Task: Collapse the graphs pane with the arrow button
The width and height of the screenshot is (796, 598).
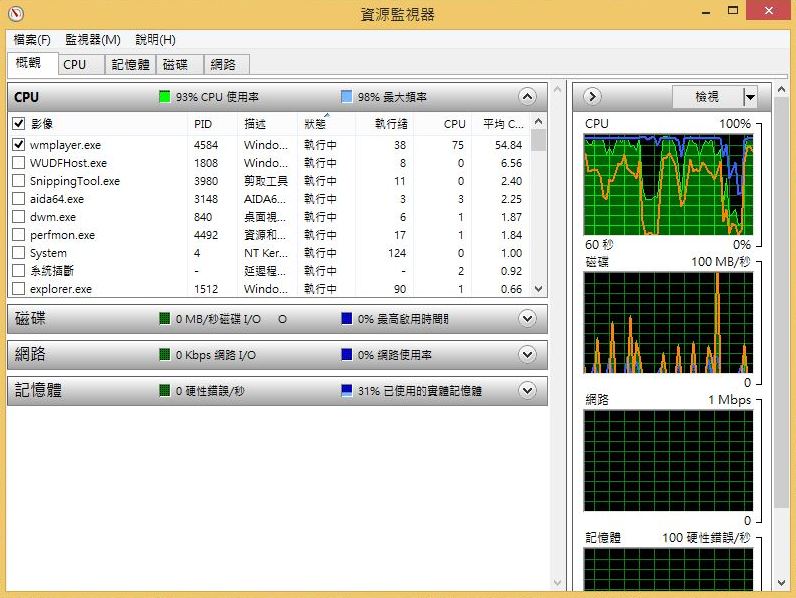Action: coord(592,96)
